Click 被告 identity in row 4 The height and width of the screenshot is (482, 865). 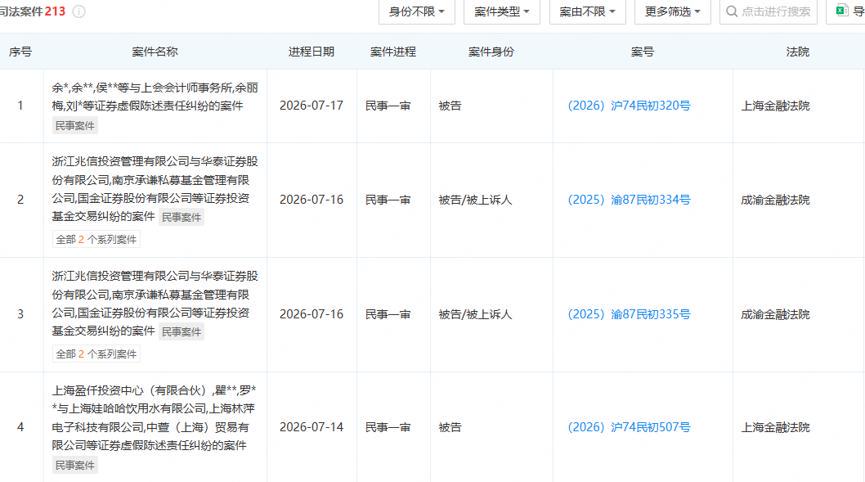point(450,427)
